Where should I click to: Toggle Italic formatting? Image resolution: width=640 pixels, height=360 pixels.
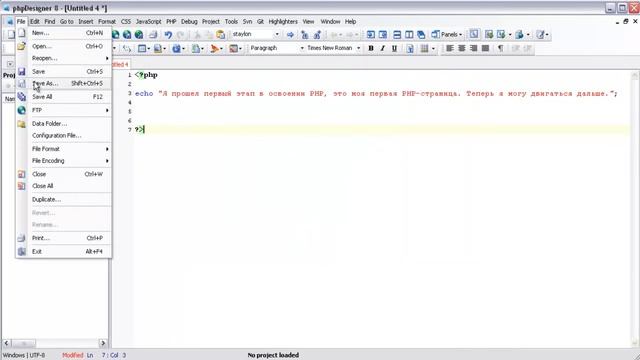(382, 48)
